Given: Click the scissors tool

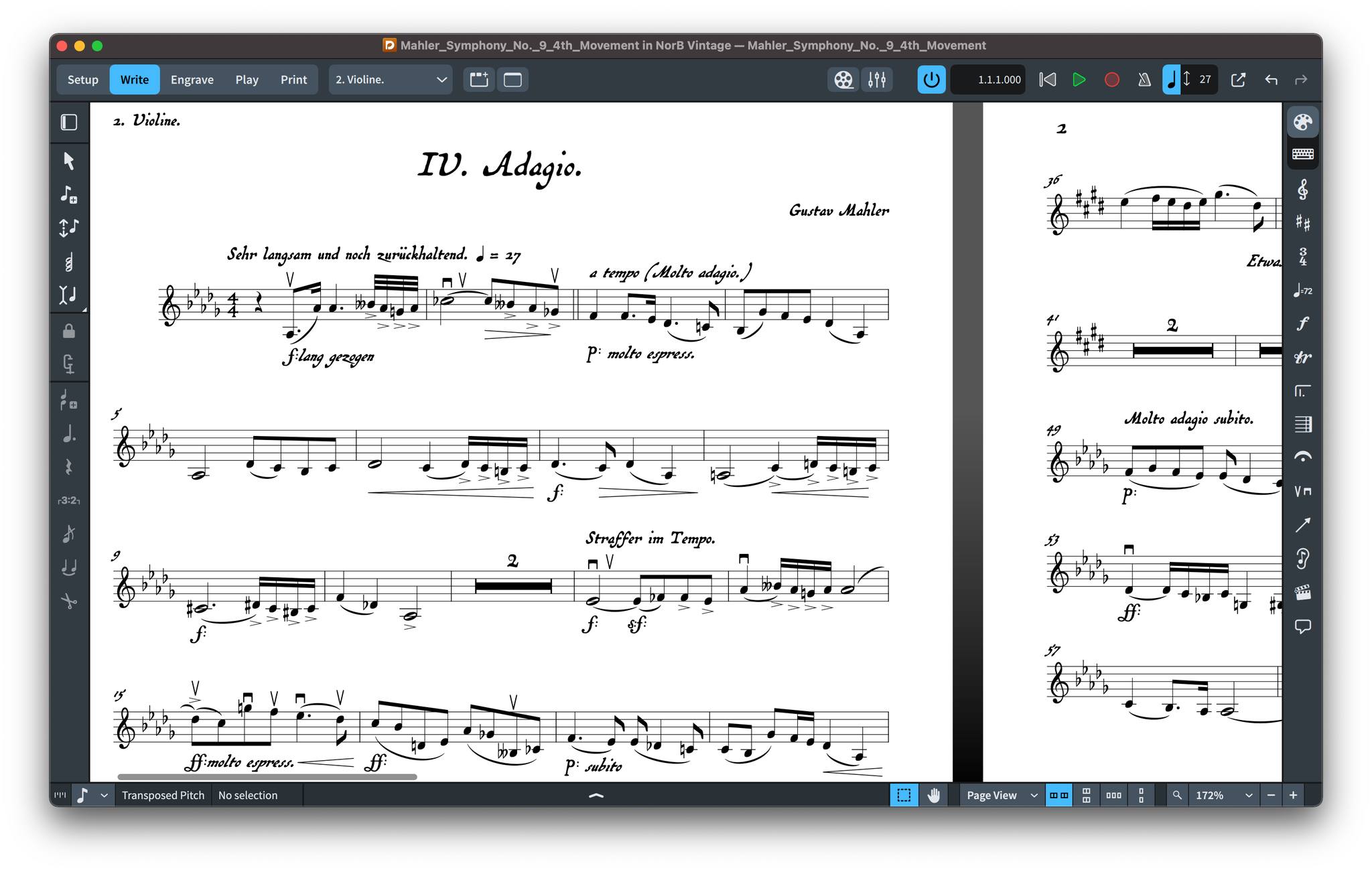Looking at the screenshot, I should click(69, 601).
